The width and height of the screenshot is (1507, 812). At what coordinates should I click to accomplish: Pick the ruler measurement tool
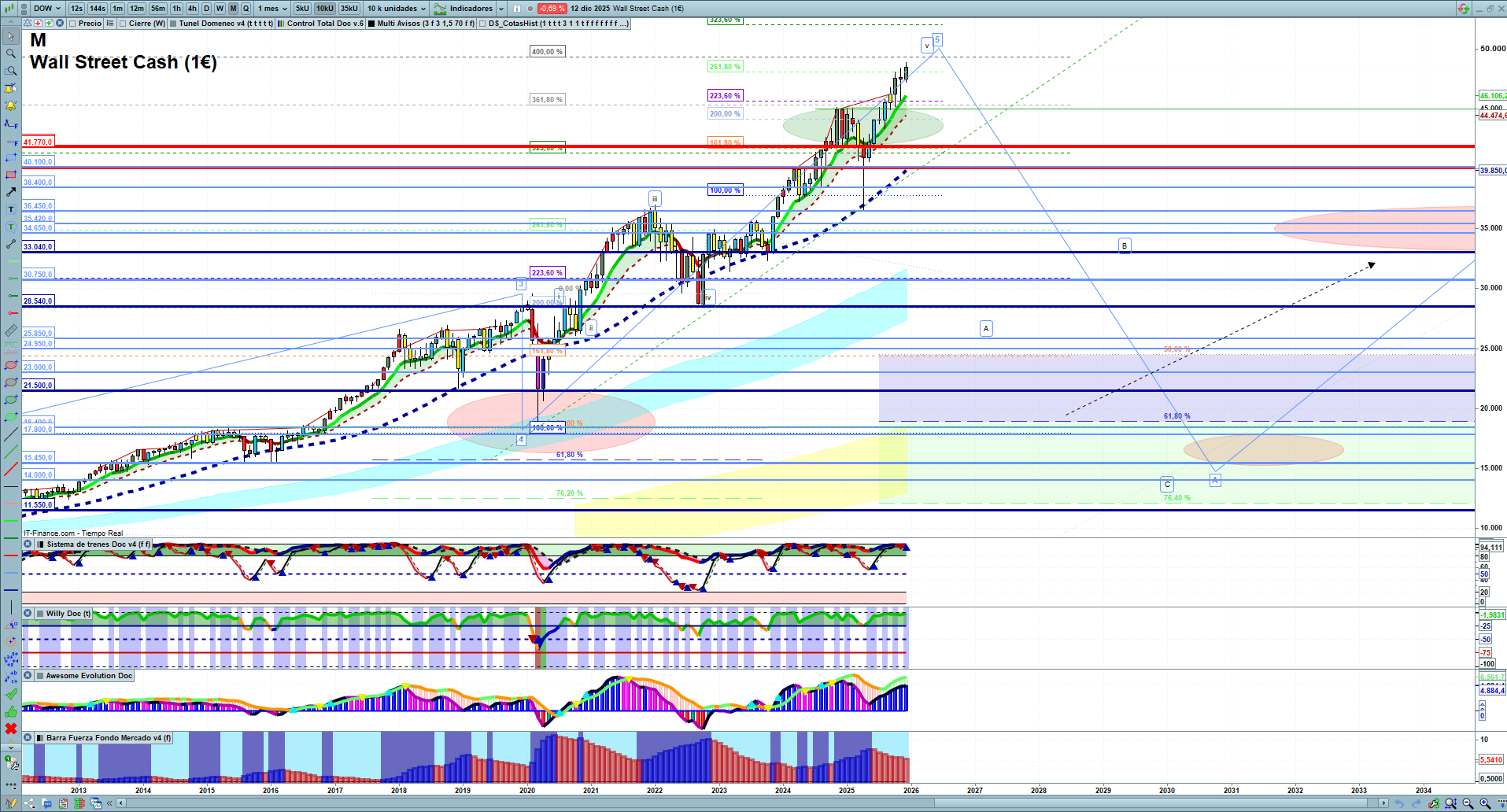pyautogui.click(x=11, y=330)
